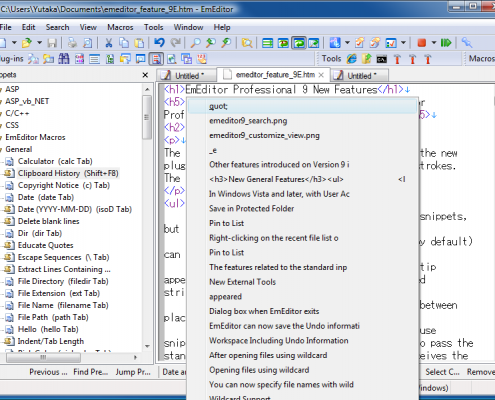Open the View menu
495x400 pixels.
[88, 27]
